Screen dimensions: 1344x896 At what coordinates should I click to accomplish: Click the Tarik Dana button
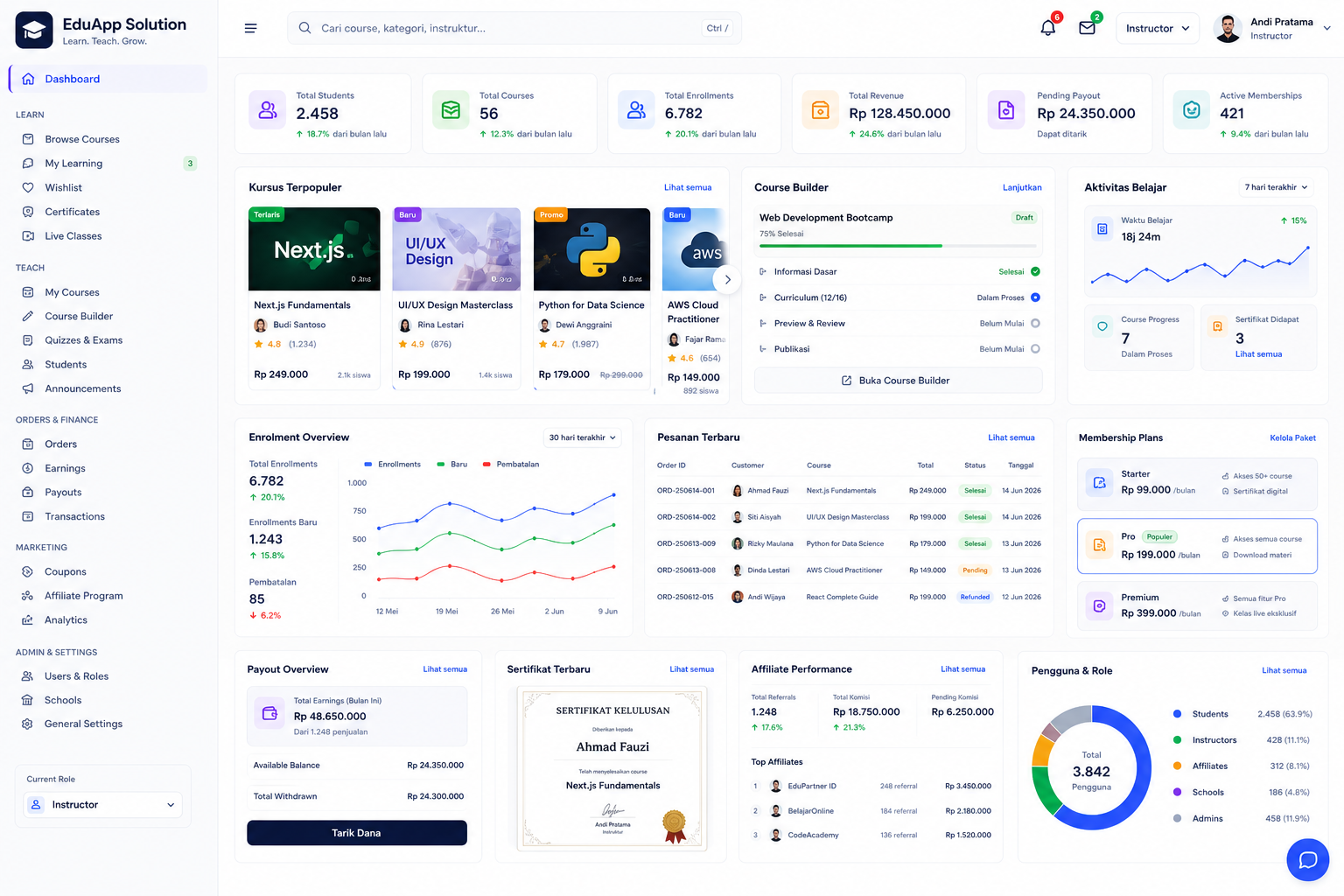pos(357,833)
